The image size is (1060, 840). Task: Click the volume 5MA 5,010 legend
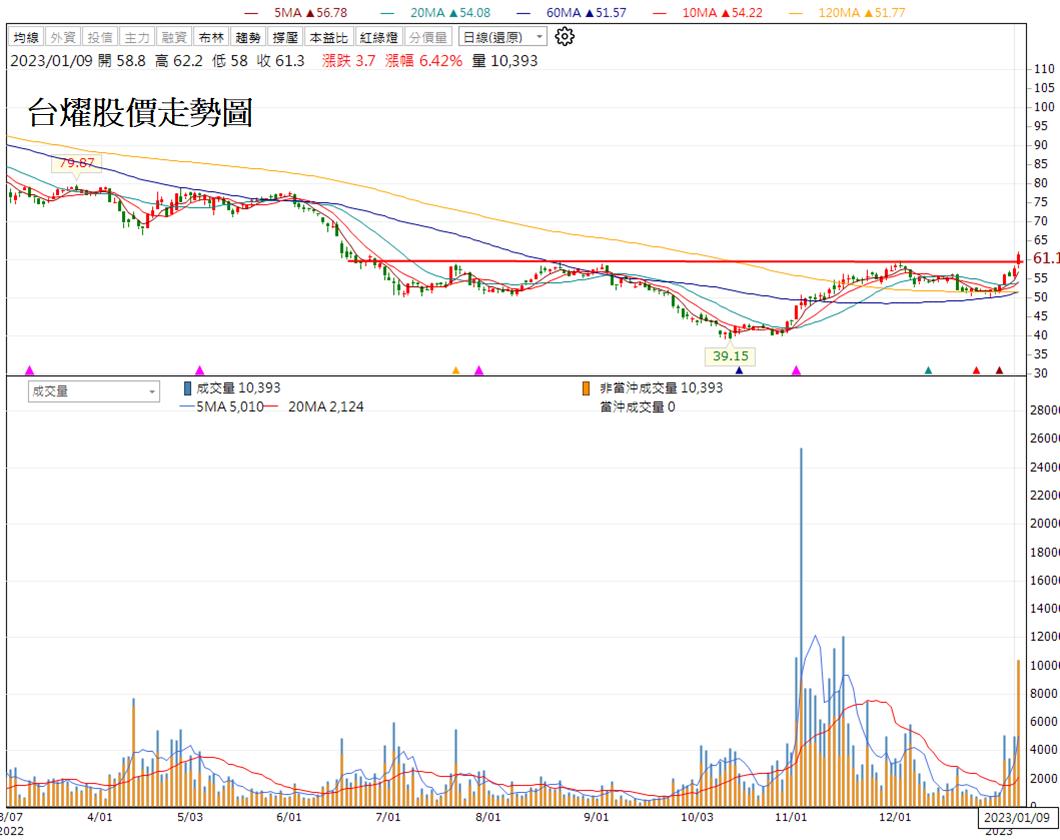(221, 406)
